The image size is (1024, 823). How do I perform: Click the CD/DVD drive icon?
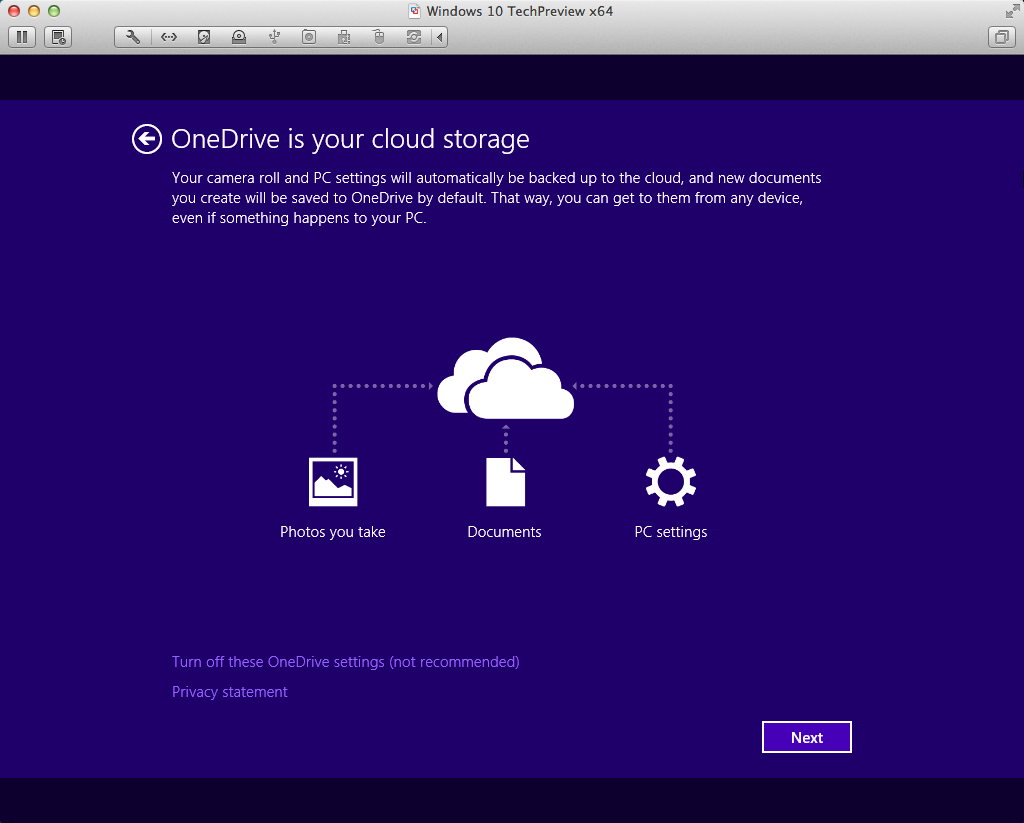[239, 37]
